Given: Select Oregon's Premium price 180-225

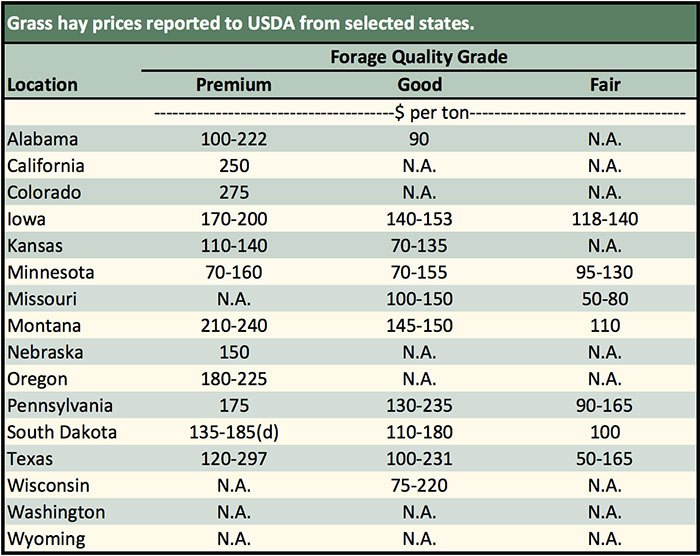Looking at the screenshot, I should (x=233, y=379).
